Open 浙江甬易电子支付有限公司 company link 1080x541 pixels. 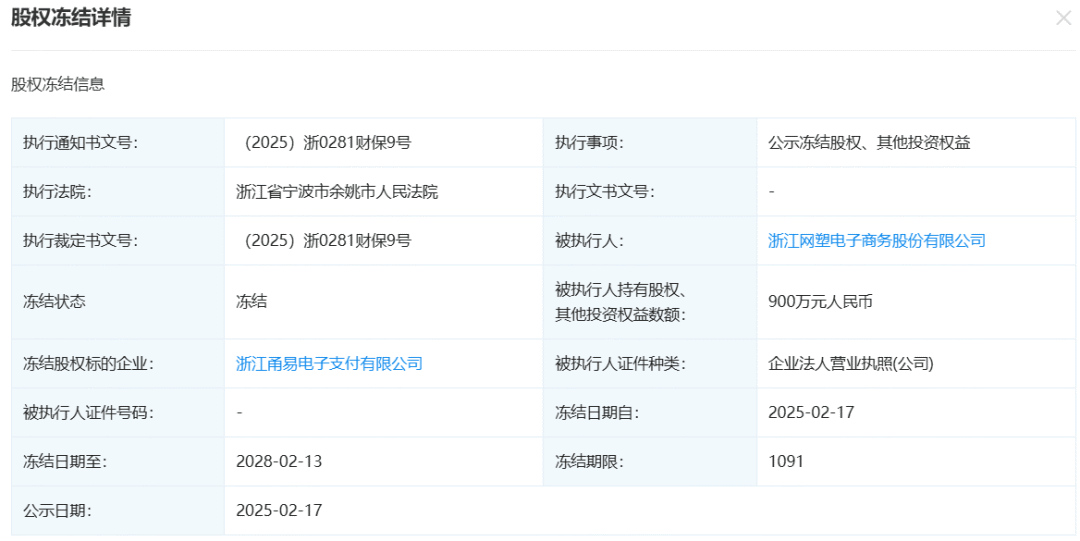click(329, 363)
